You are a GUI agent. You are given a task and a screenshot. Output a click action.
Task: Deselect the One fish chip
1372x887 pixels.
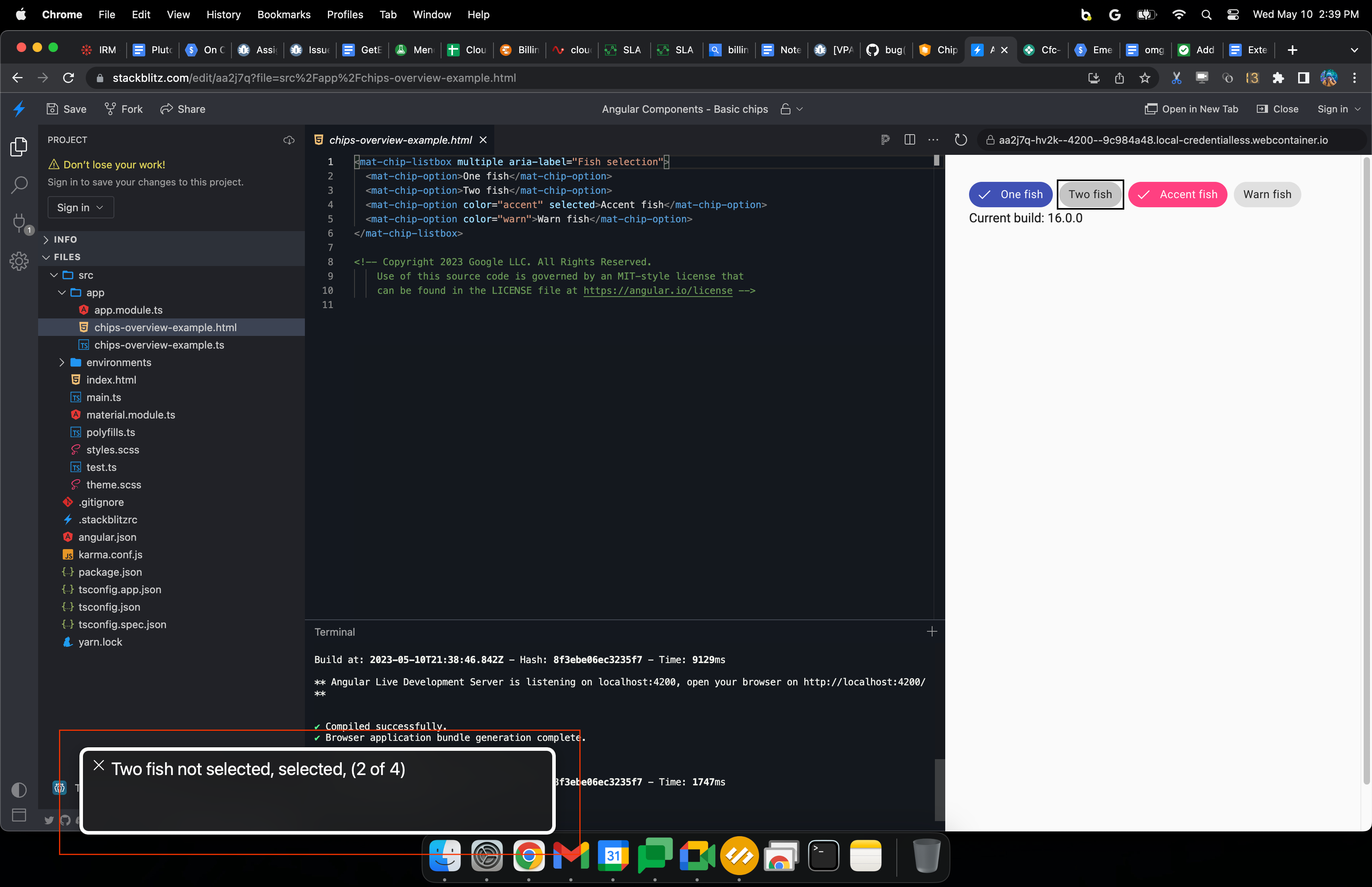point(1010,194)
